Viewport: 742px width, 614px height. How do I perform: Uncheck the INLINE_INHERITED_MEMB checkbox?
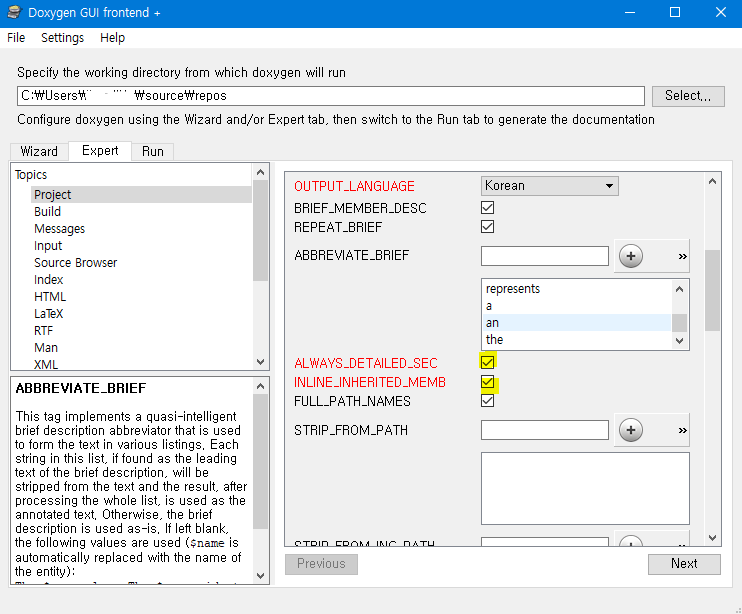point(487,382)
